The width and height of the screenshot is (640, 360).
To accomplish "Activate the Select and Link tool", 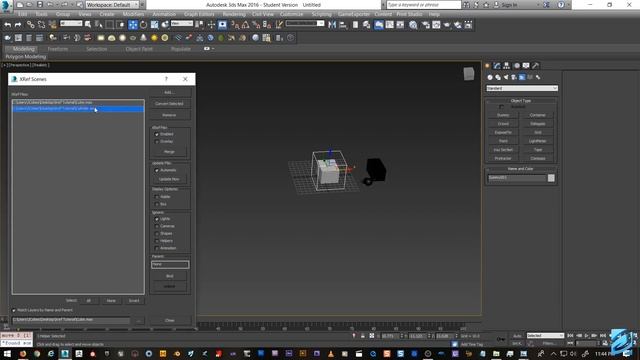I will point(31,25).
